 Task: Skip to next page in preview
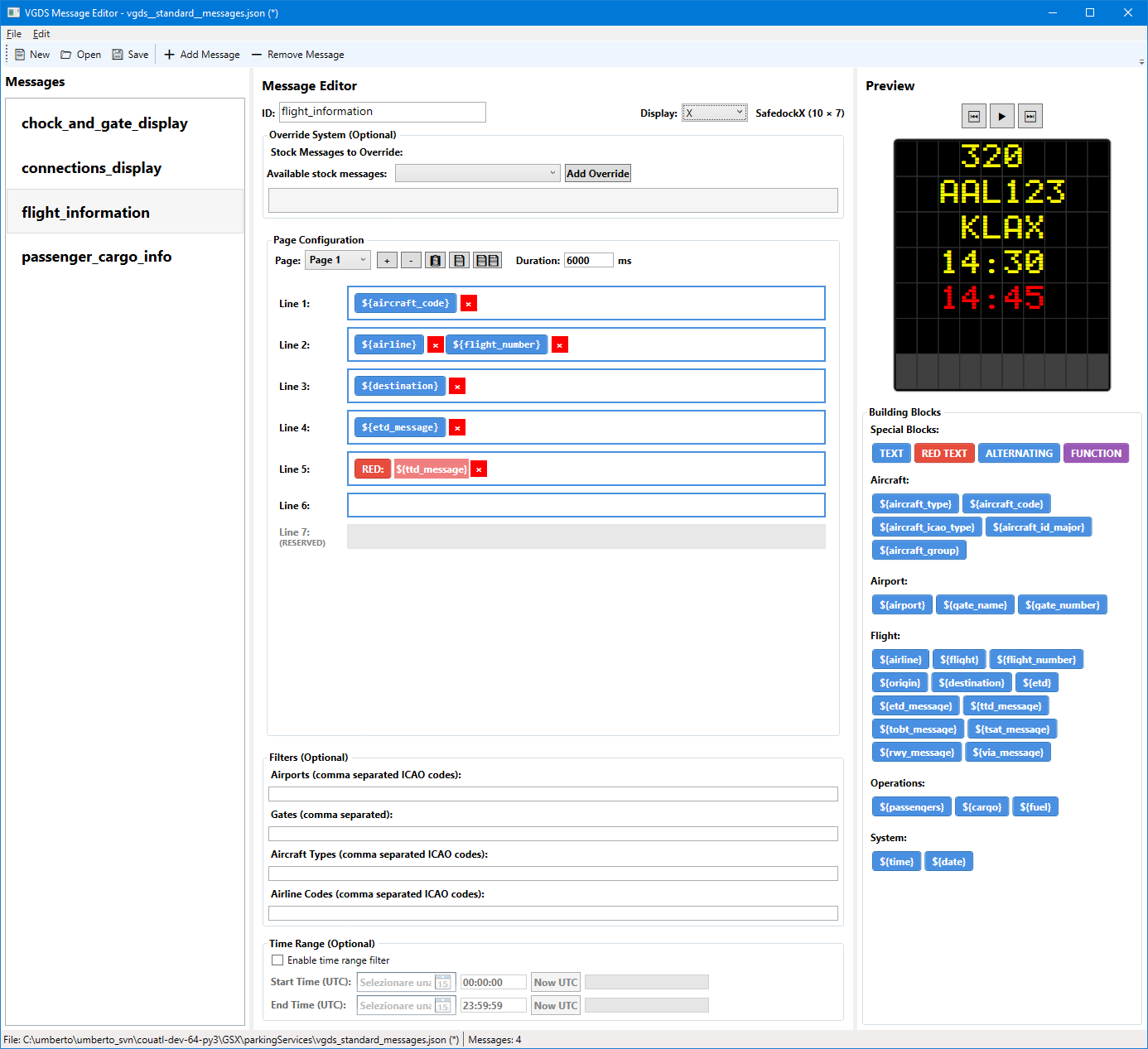pos(1030,117)
